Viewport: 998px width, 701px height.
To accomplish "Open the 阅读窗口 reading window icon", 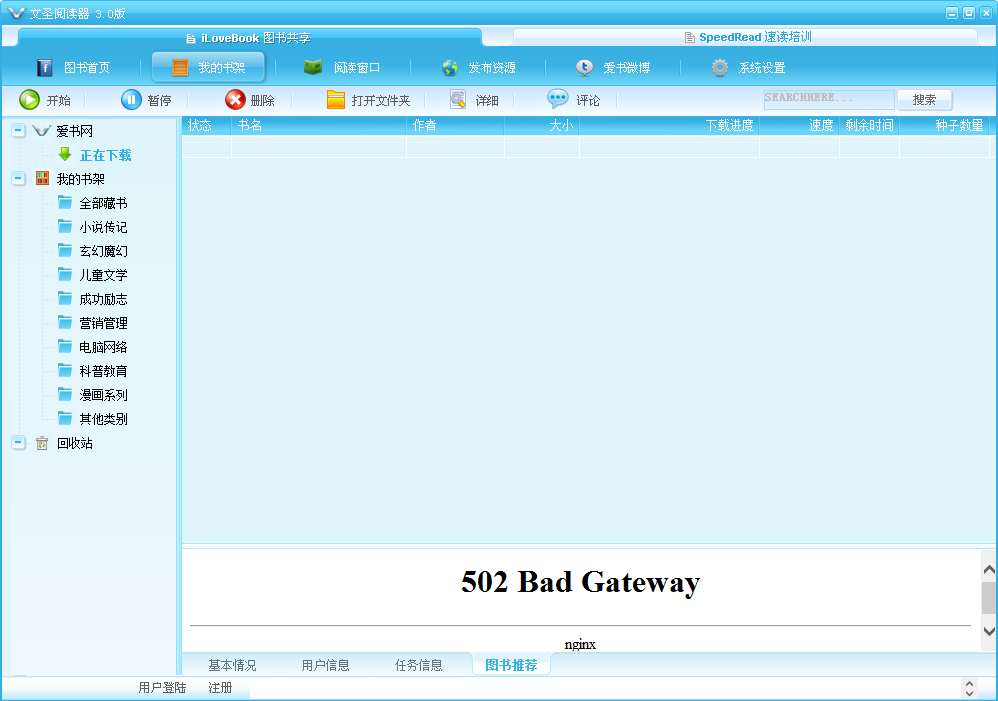I will [313, 67].
